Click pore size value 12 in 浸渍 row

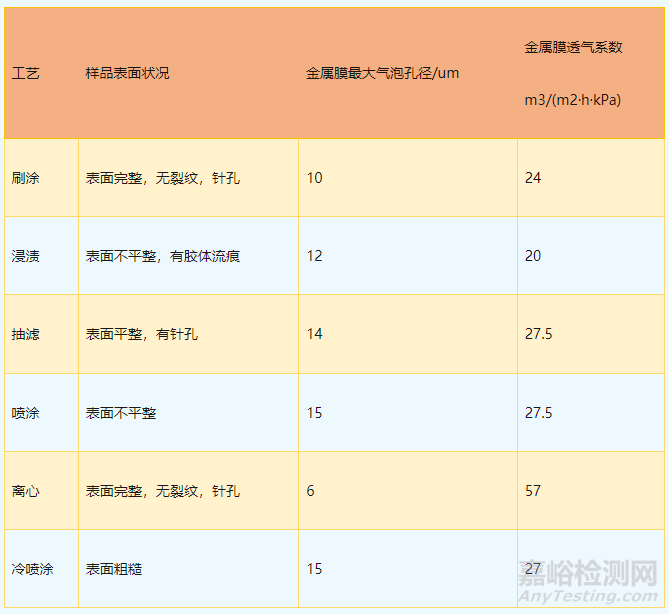coord(314,256)
